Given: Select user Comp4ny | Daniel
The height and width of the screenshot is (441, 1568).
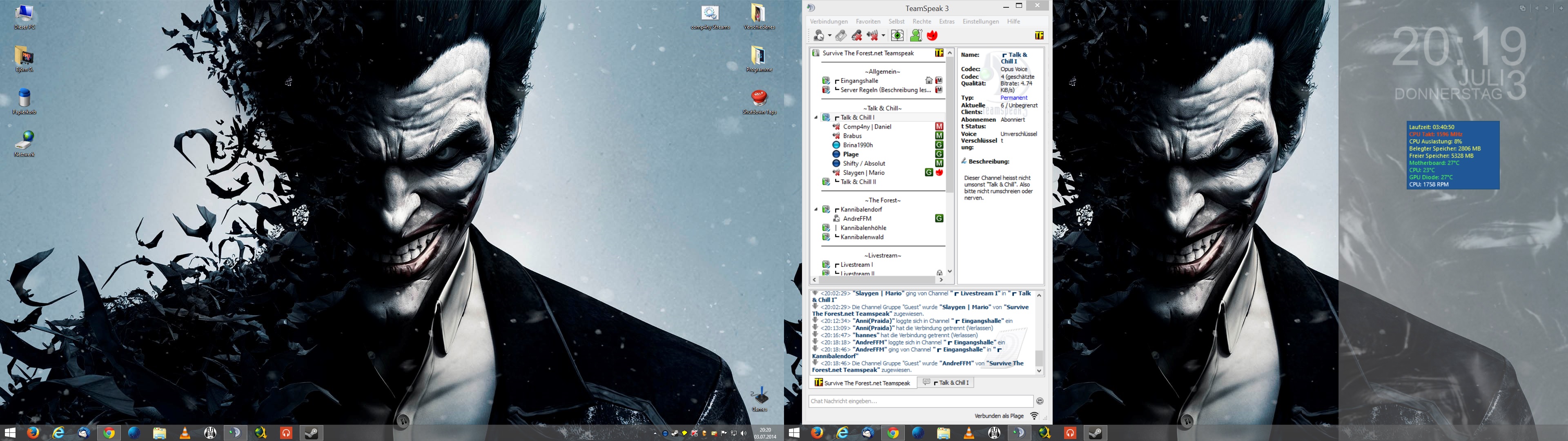Looking at the screenshot, I should (867, 127).
